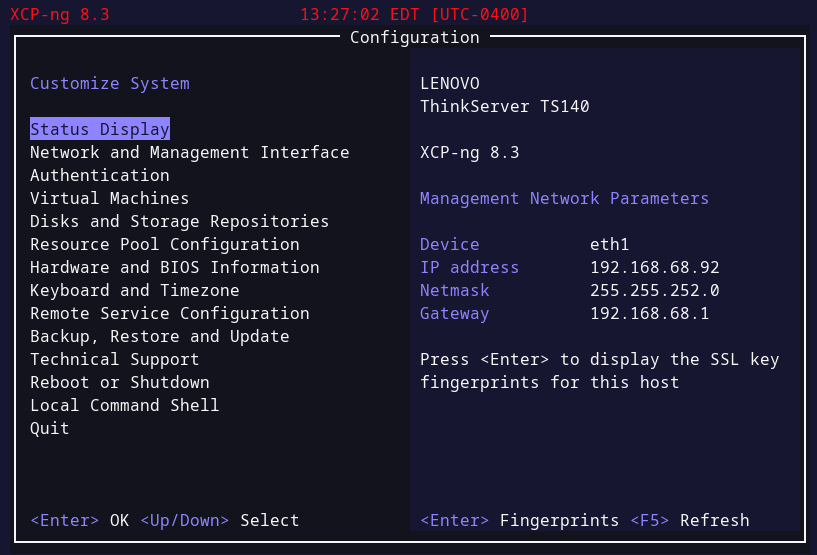Click the Netmask label
The width and height of the screenshot is (817, 555).
[454, 290]
